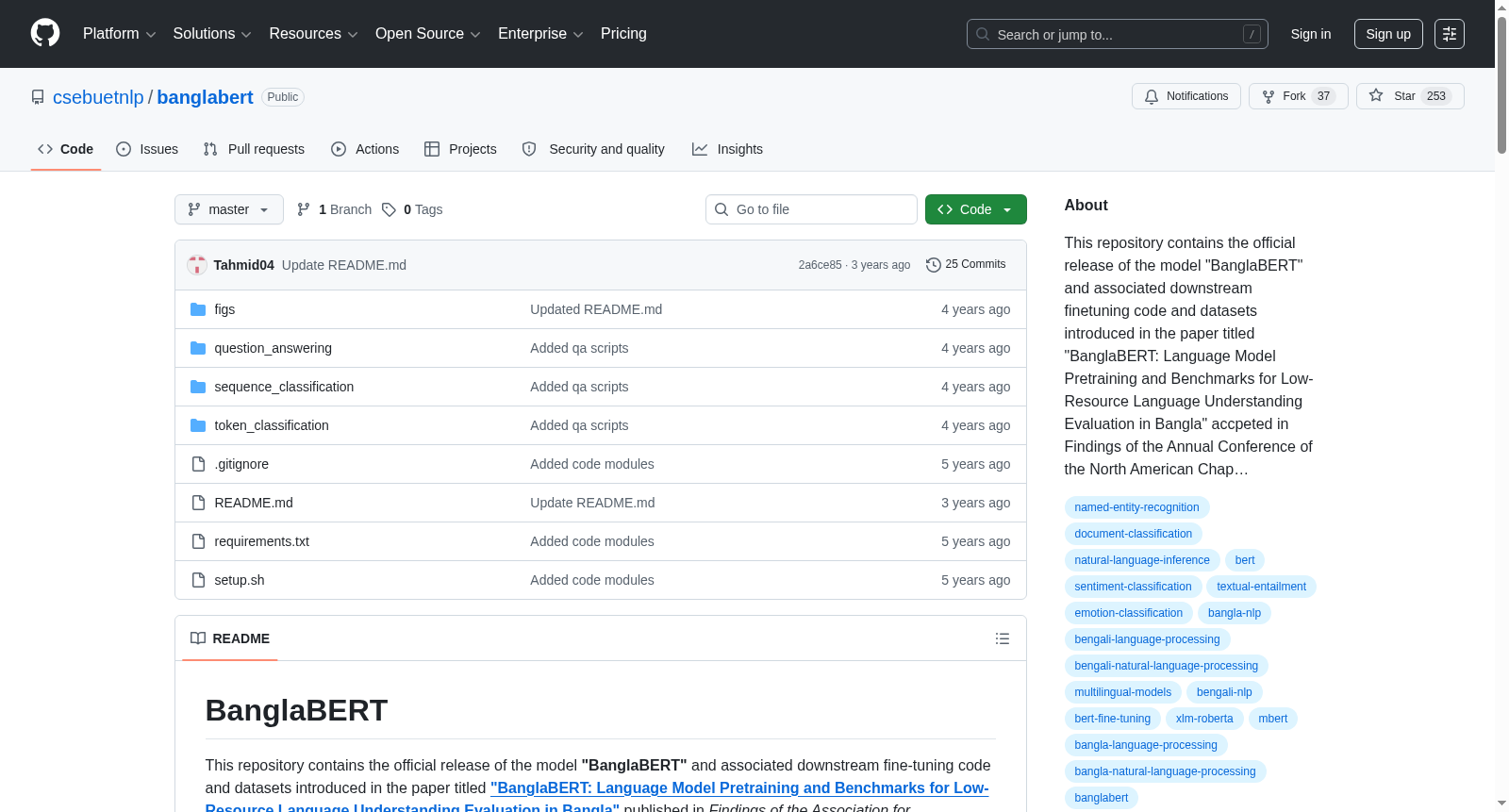Open Tahmid04 author profile link
This screenshot has width=1509, height=812.
[x=243, y=265]
